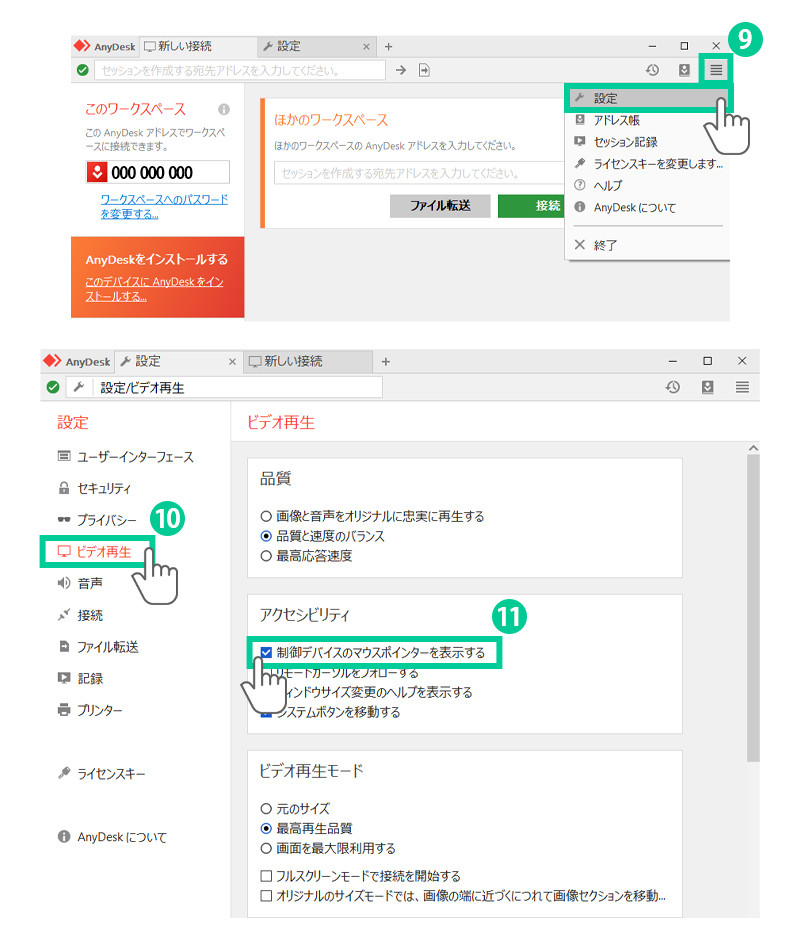Image resolution: width=800 pixels, height=950 pixels.
Task: Open the hamburger menu in the ビデオ再生 settings window
Action: 742,387
